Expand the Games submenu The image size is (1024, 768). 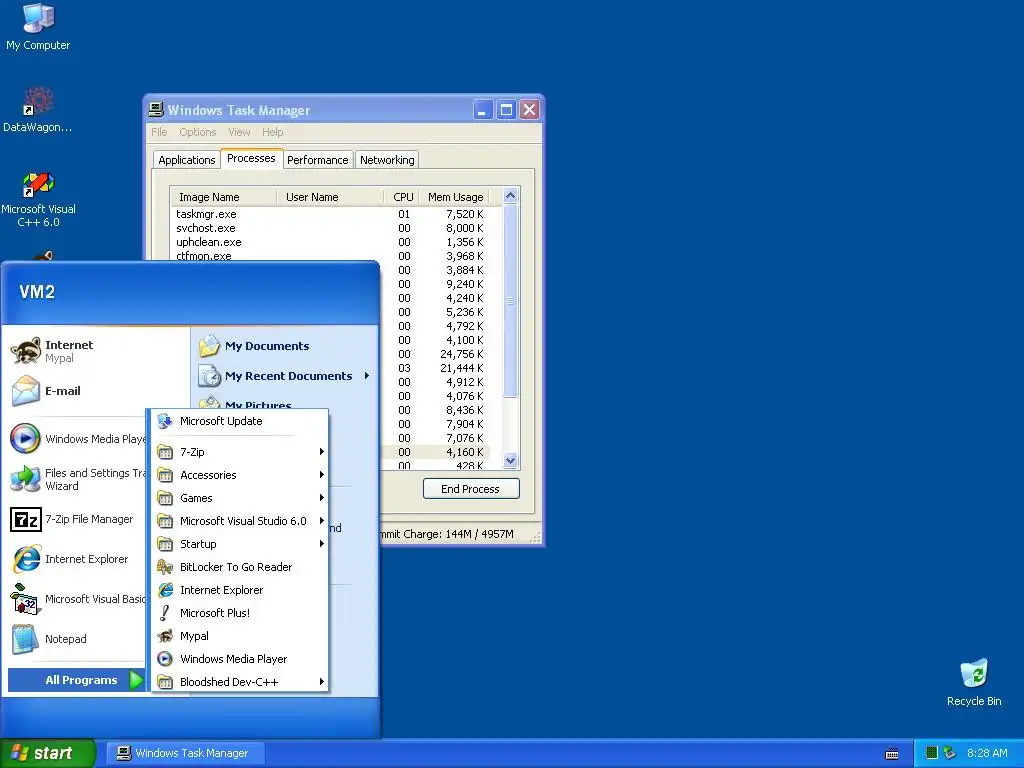coord(240,498)
